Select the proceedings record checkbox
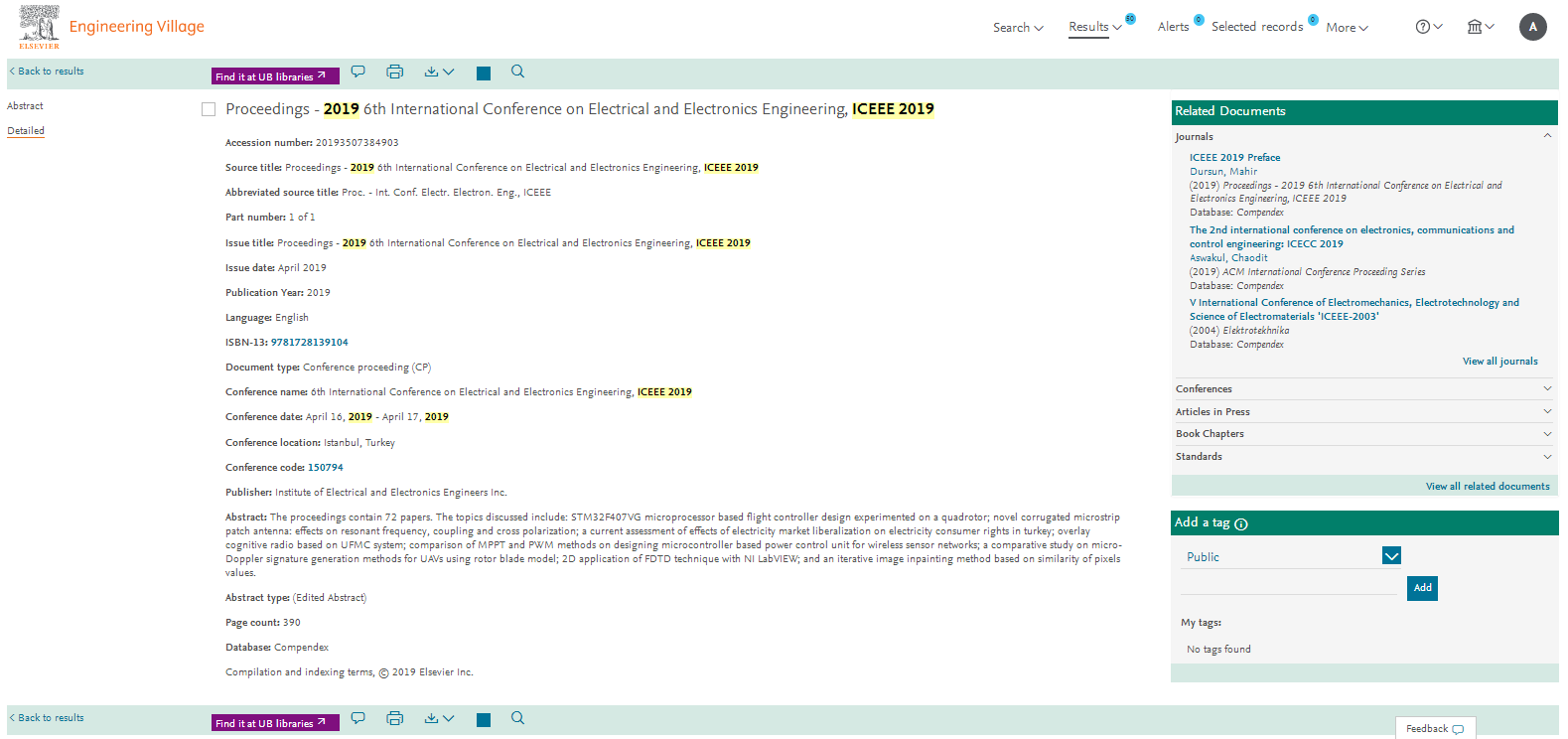 [x=209, y=109]
